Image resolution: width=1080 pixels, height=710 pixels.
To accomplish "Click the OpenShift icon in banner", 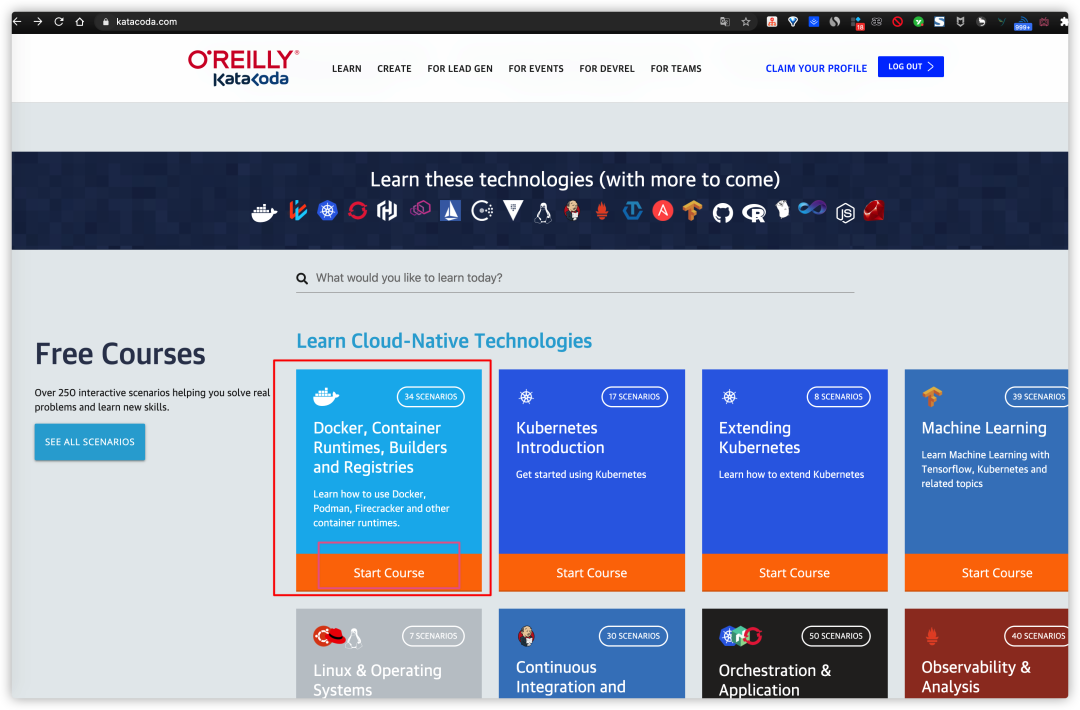I will click(357, 210).
